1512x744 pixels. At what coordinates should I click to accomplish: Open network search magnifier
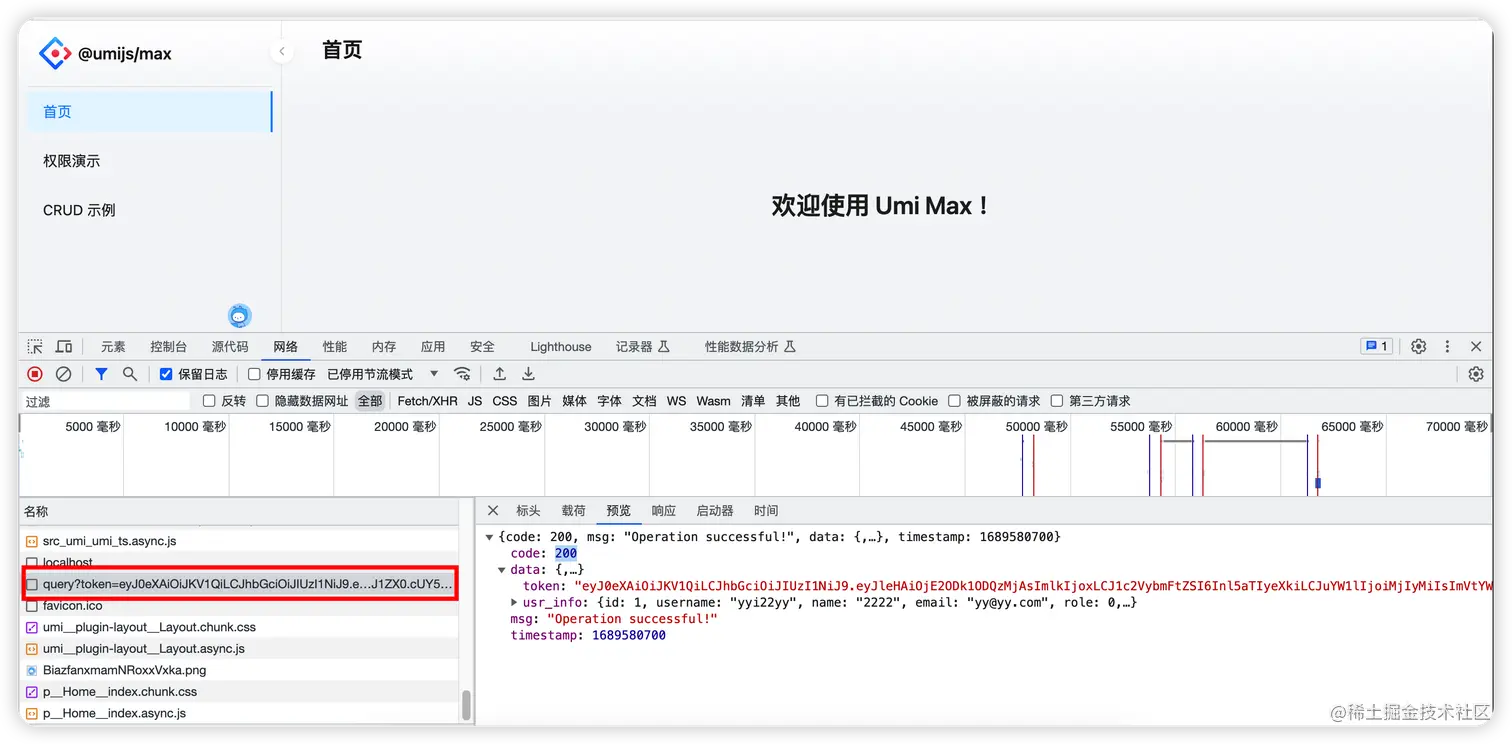click(x=130, y=374)
